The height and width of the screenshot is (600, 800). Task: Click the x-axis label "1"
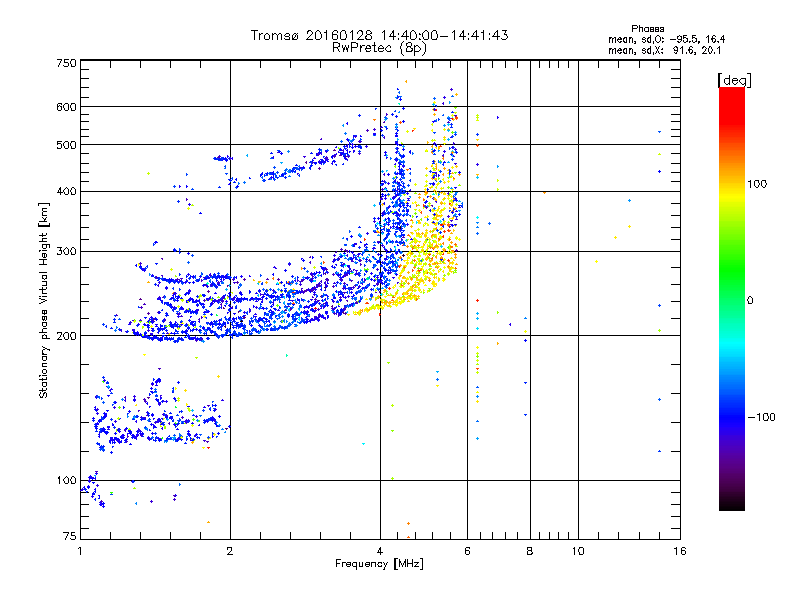coord(80,551)
